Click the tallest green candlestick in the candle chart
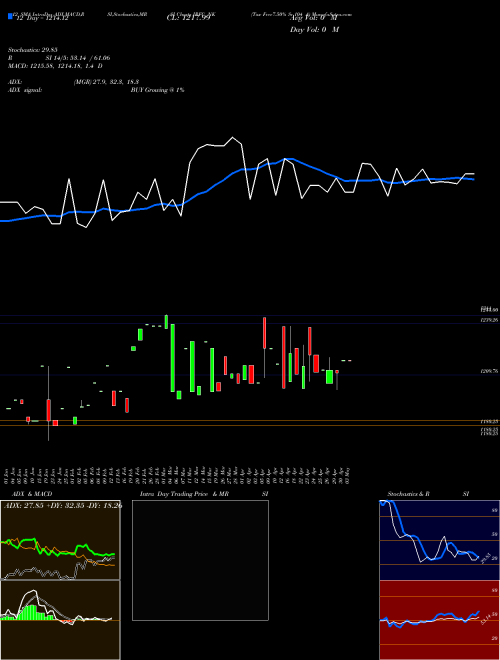Viewport: 500px width, 660px height. pyautogui.click(x=173, y=358)
